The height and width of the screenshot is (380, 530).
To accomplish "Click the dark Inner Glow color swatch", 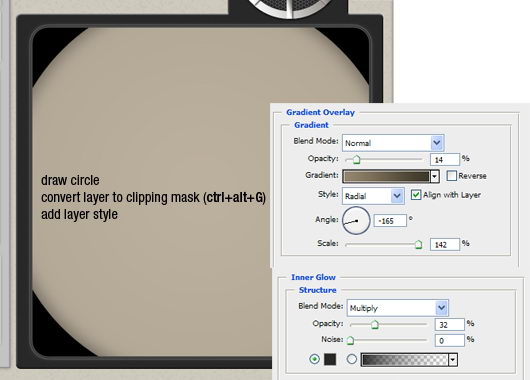I will (x=330, y=359).
